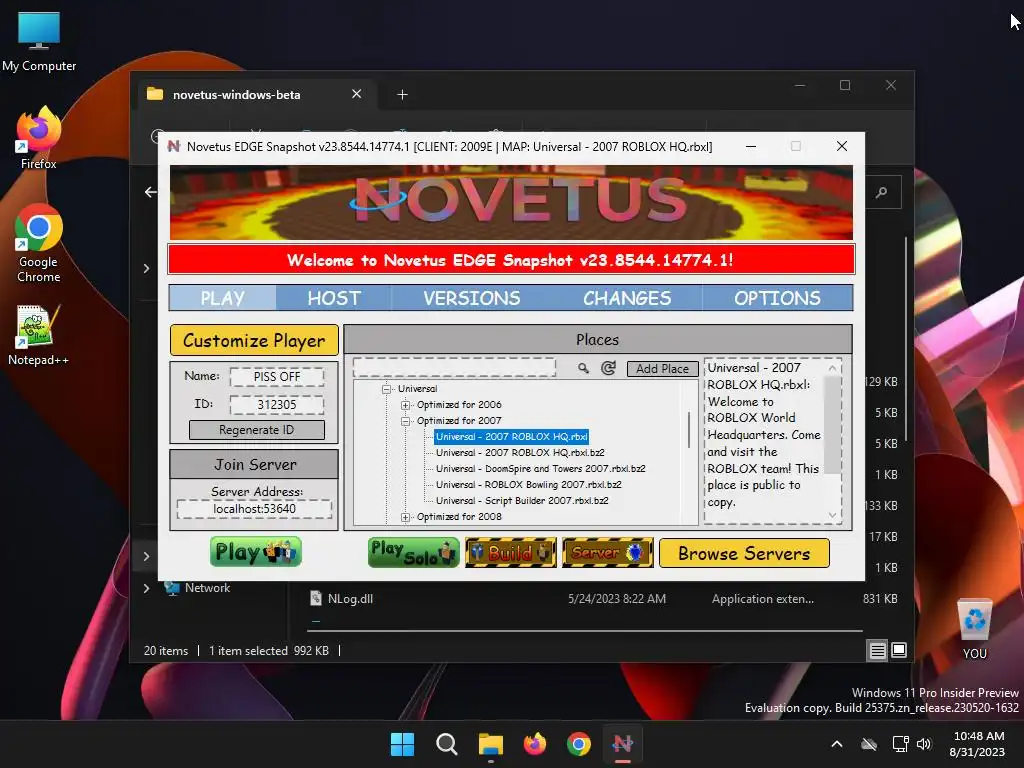Viewport: 1024px width, 768px height.
Task: Collapse Optimized for 2007 node
Action: pyautogui.click(x=406, y=421)
